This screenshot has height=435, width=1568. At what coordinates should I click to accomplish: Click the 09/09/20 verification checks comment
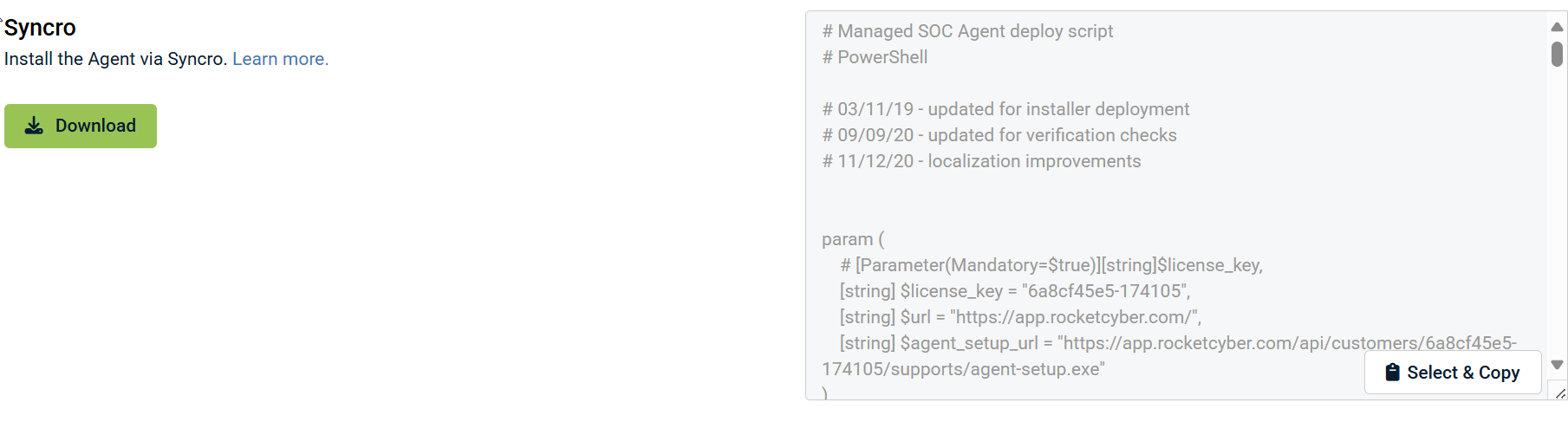point(999,135)
